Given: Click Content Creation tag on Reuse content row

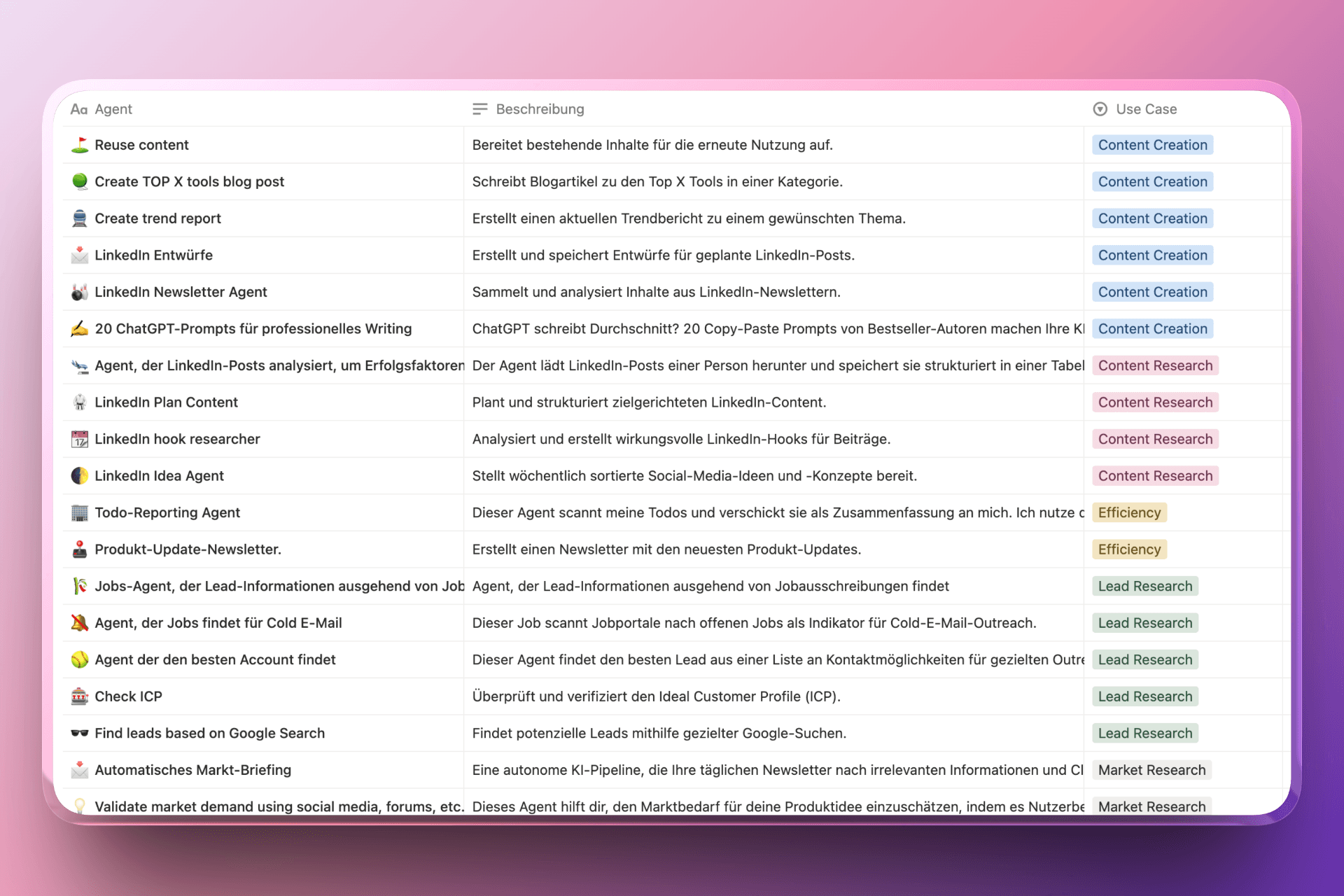Looking at the screenshot, I should click(x=1152, y=145).
